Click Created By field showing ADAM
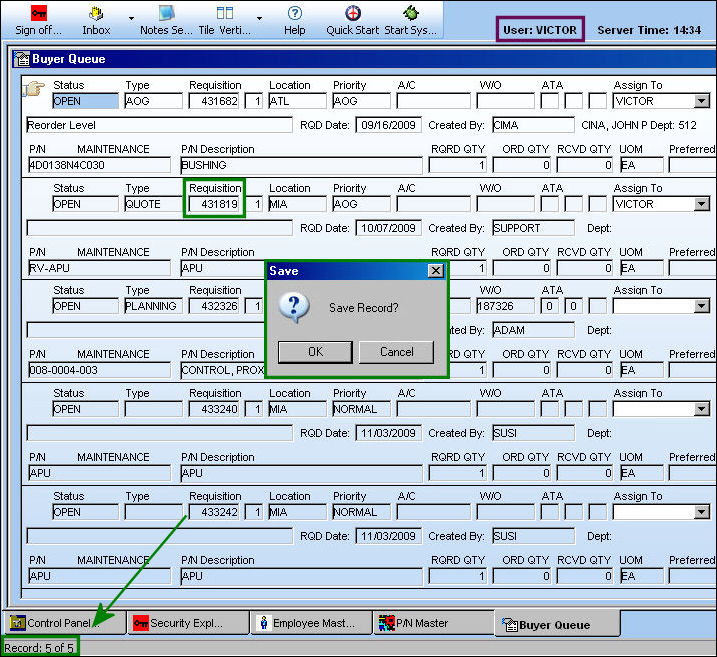The height and width of the screenshot is (657, 717). pos(533,330)
